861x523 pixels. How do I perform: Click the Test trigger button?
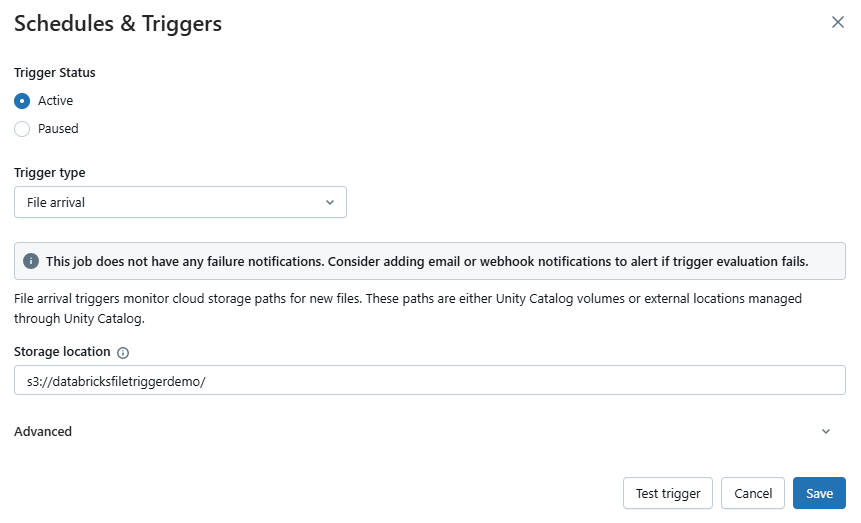click(x=668, y=493)
